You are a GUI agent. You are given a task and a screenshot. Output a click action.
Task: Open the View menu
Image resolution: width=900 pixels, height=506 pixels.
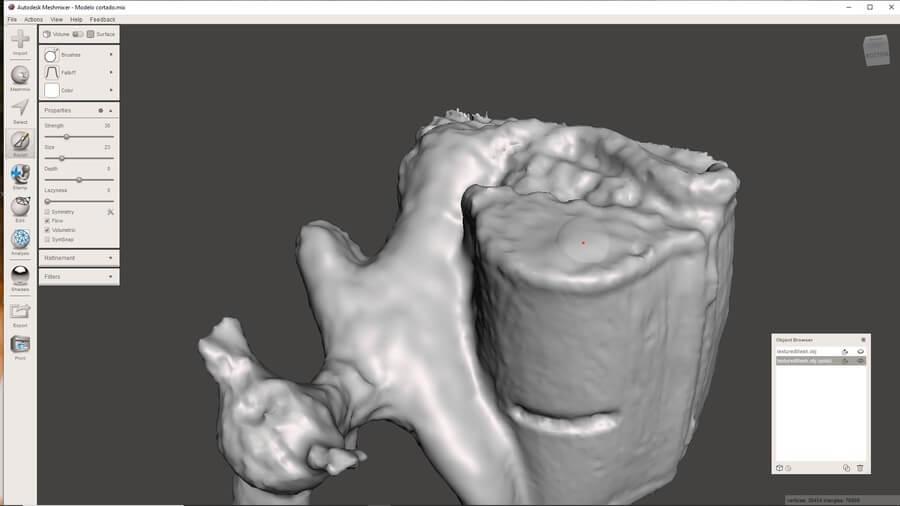pos(56,20)
